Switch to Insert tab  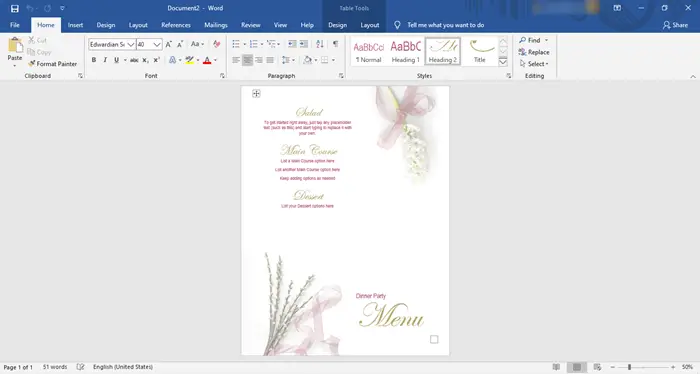(75, 25)
